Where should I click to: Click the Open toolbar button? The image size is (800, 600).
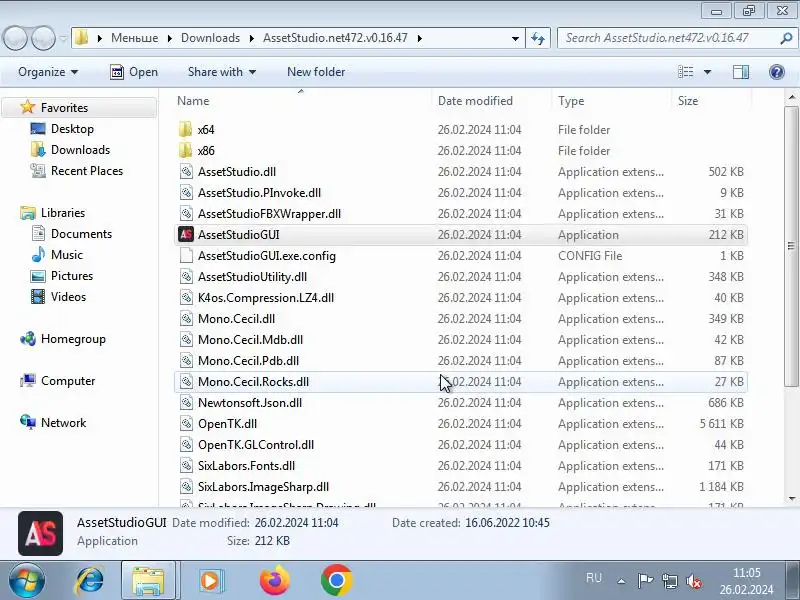point(134,72)
